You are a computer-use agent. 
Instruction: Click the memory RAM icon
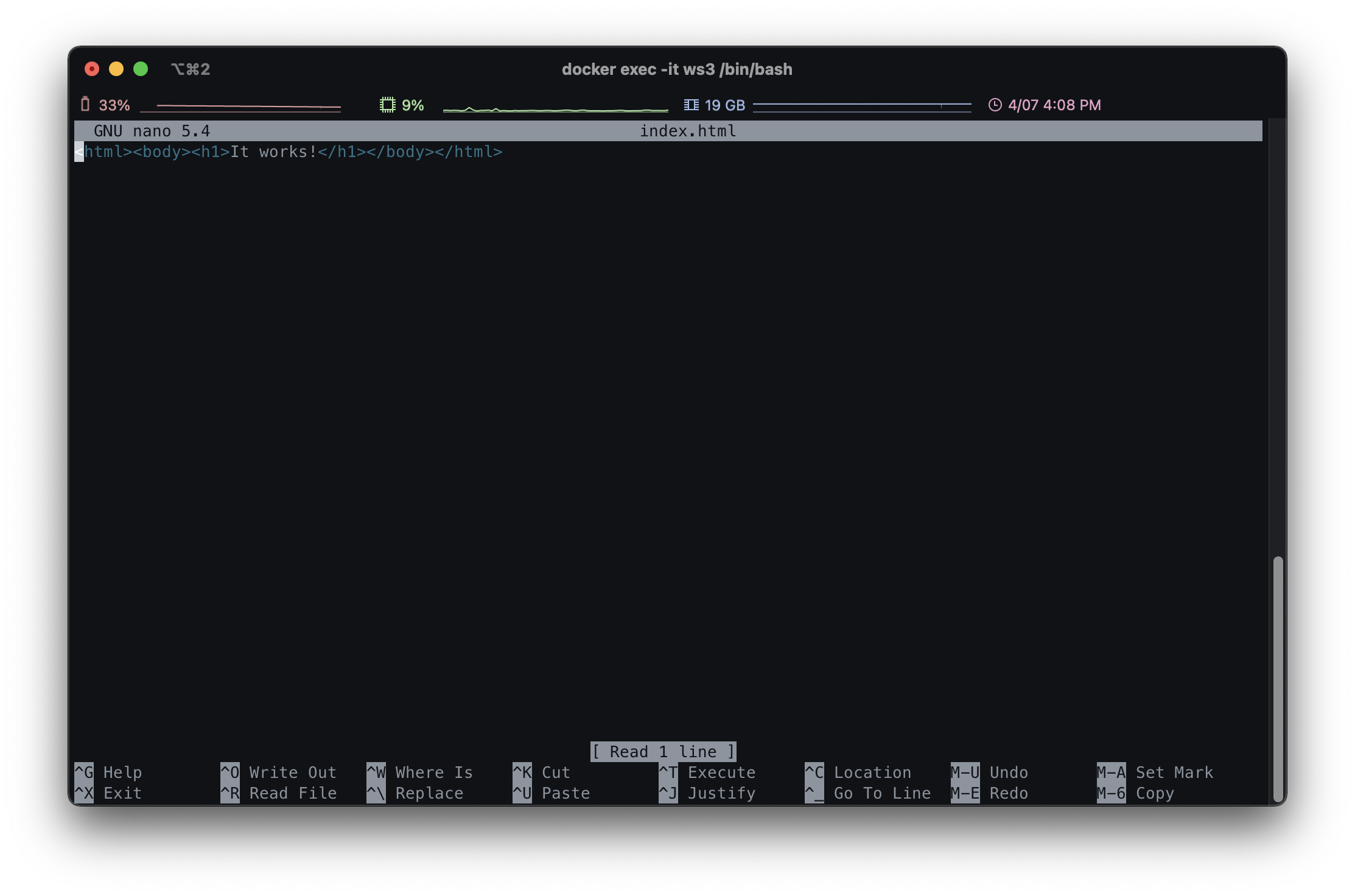(691, 105)
